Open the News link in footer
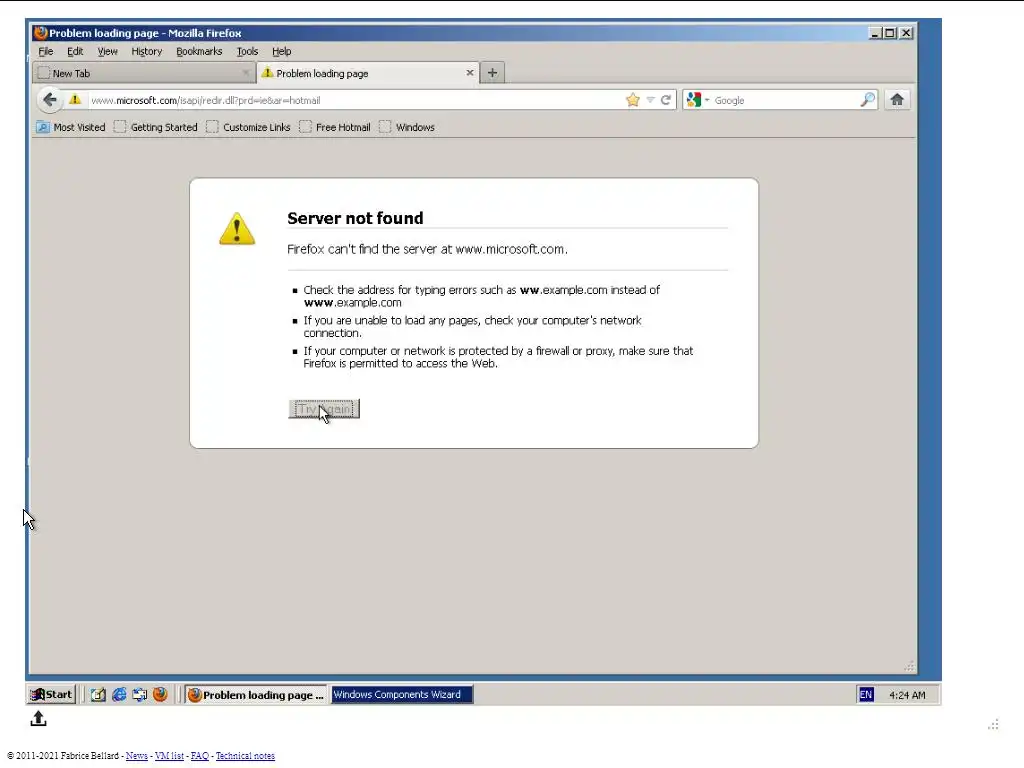 (136, 756)
